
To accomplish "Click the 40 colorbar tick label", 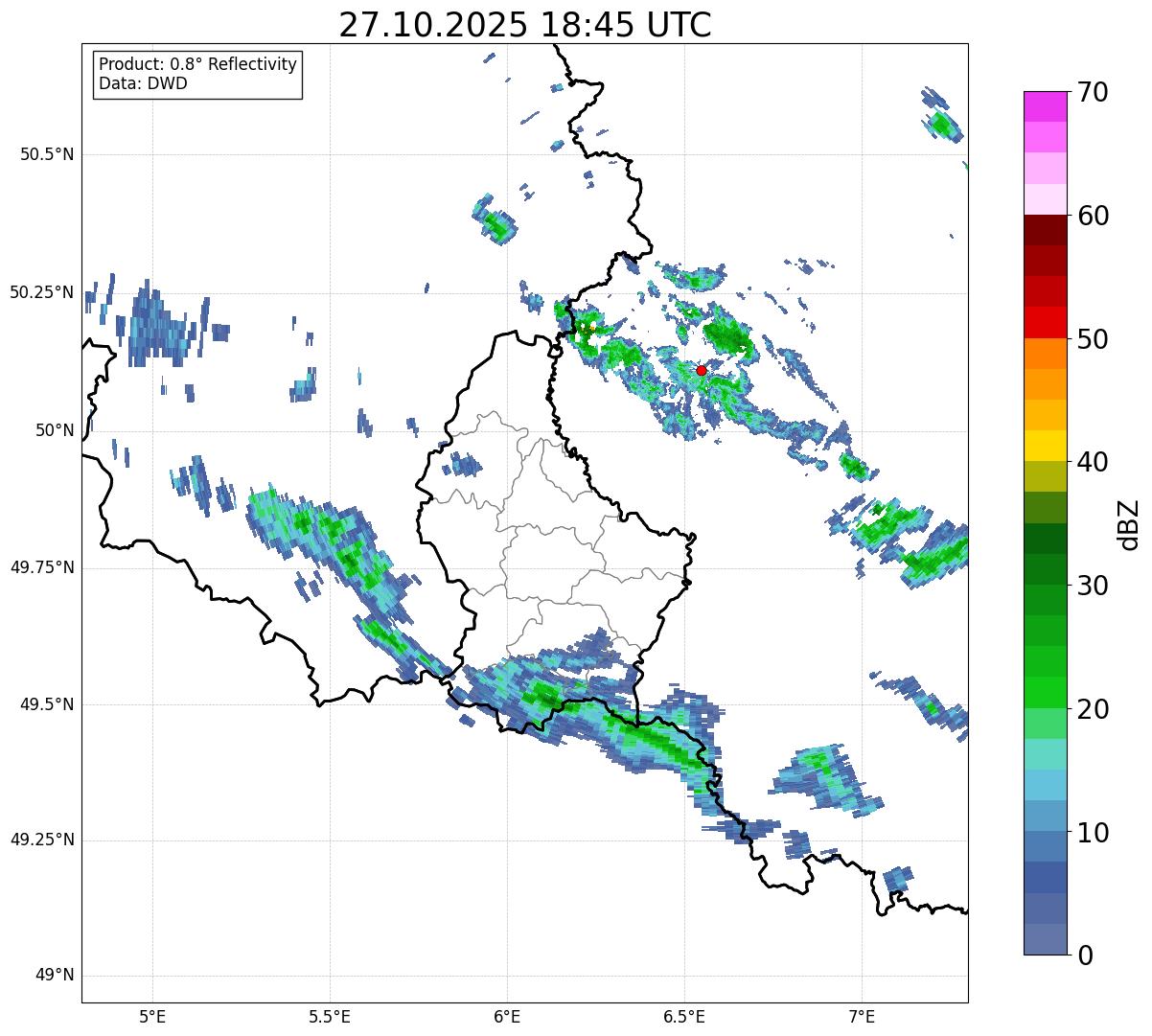I will 1093,462.
